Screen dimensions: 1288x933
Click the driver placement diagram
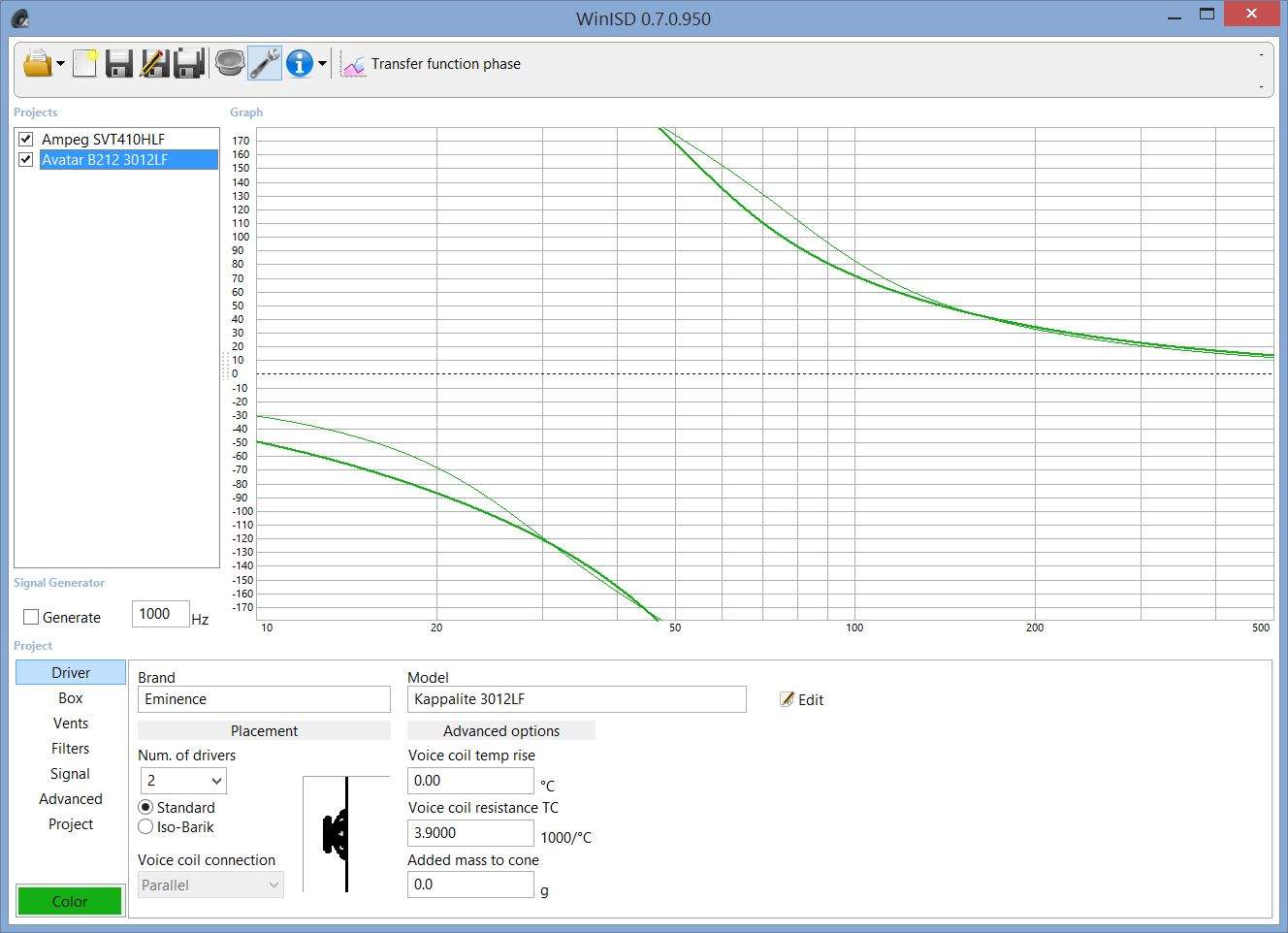pyautogui.click(x=345, y=834)
